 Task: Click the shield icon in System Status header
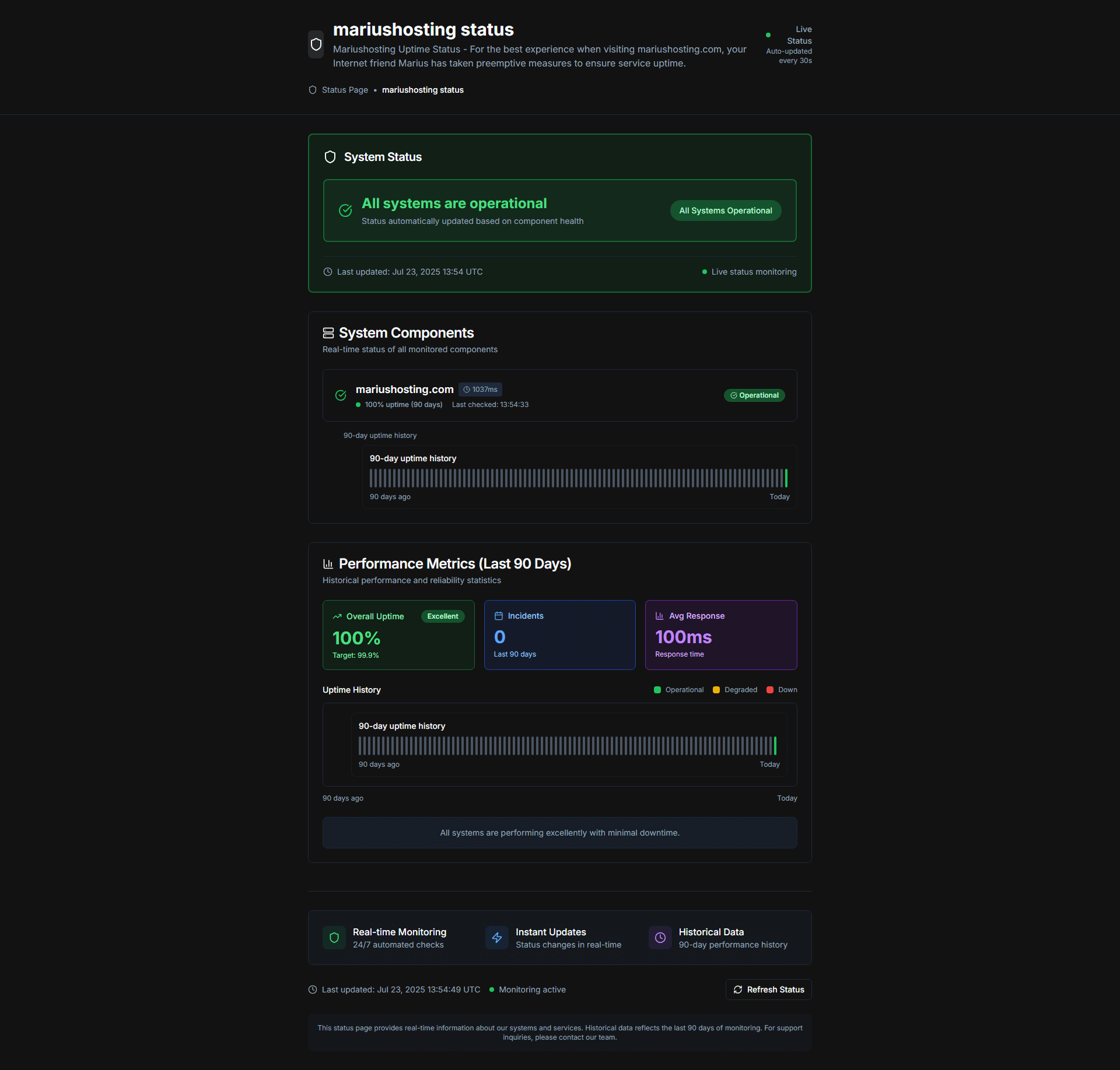(x=330, y=157)
